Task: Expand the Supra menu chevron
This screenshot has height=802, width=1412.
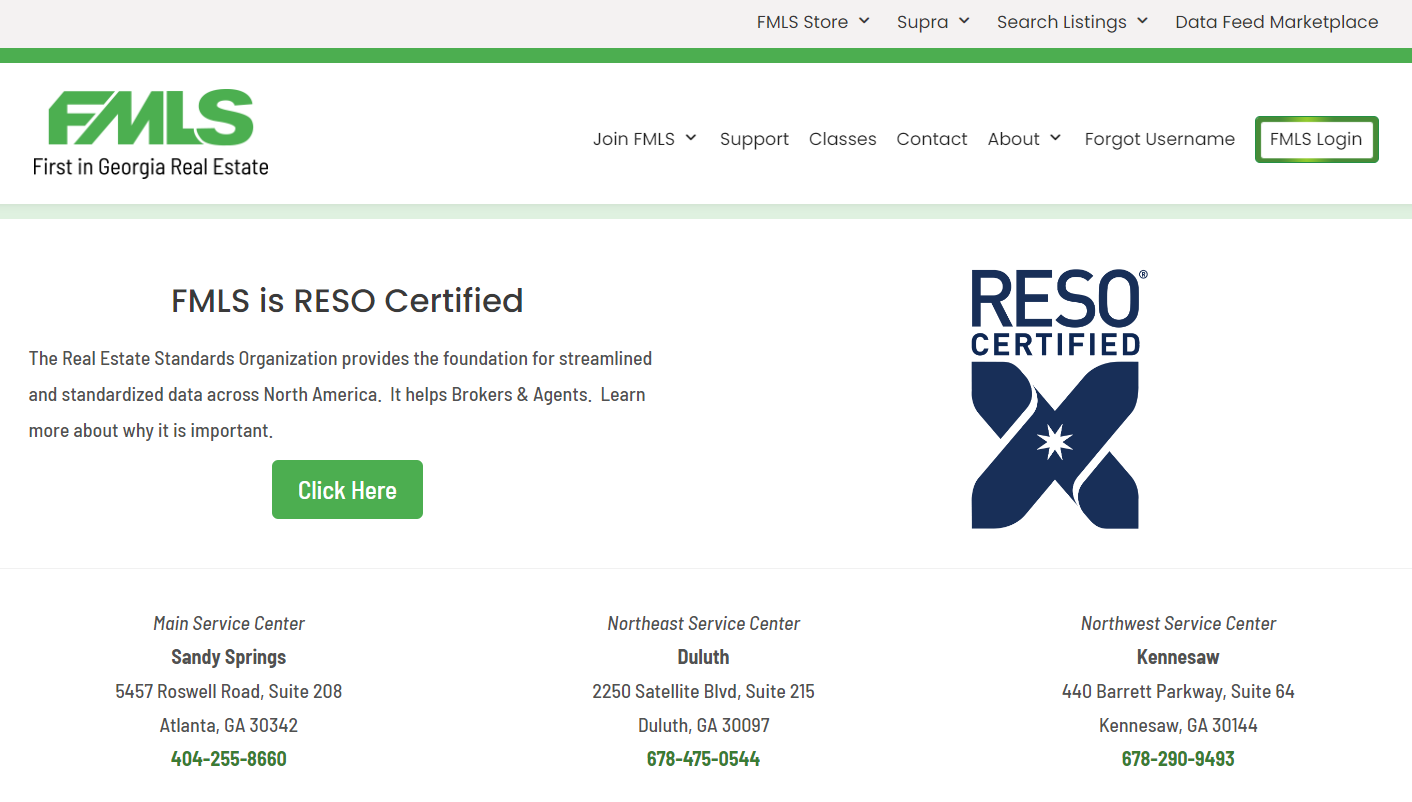Action: pos(964,21)
